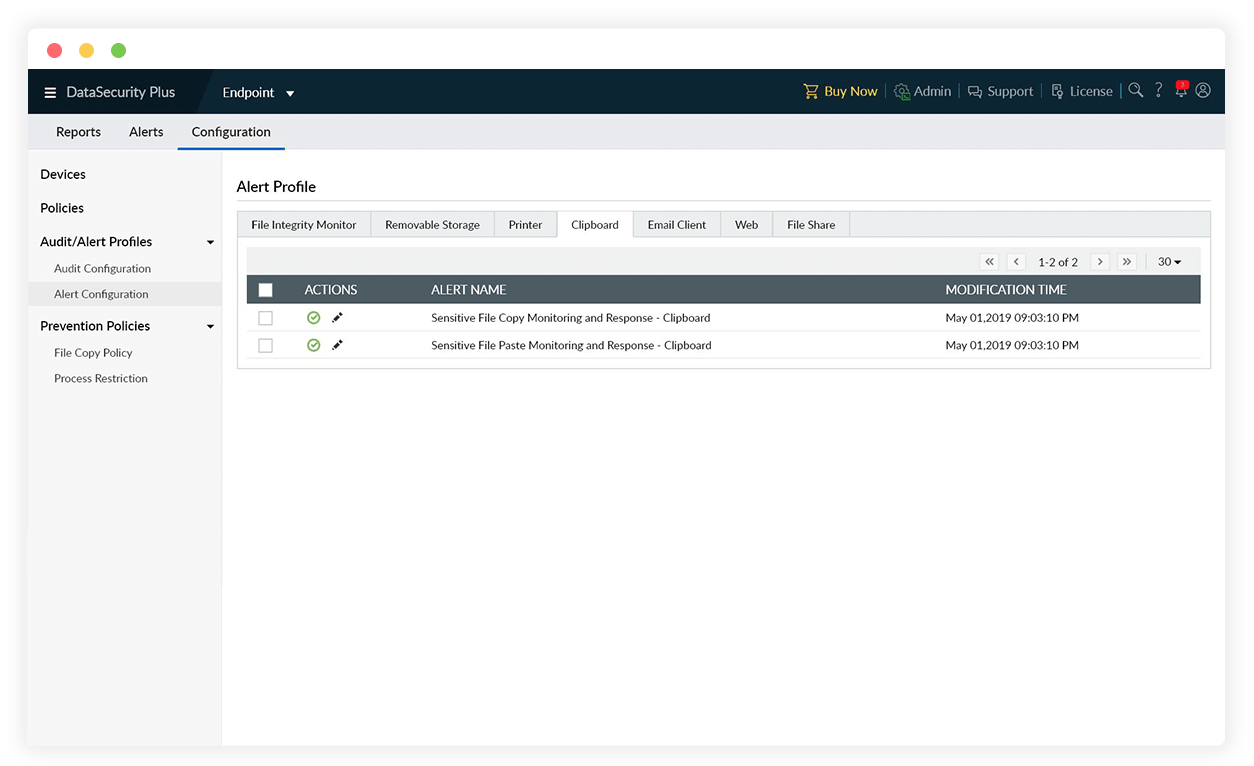Click the search magnifier icon

pos(1135,91)
